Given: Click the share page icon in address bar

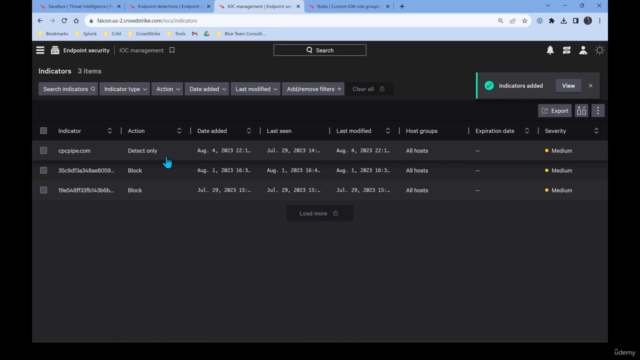Looking at the screenshot, I should coord(513,21).
